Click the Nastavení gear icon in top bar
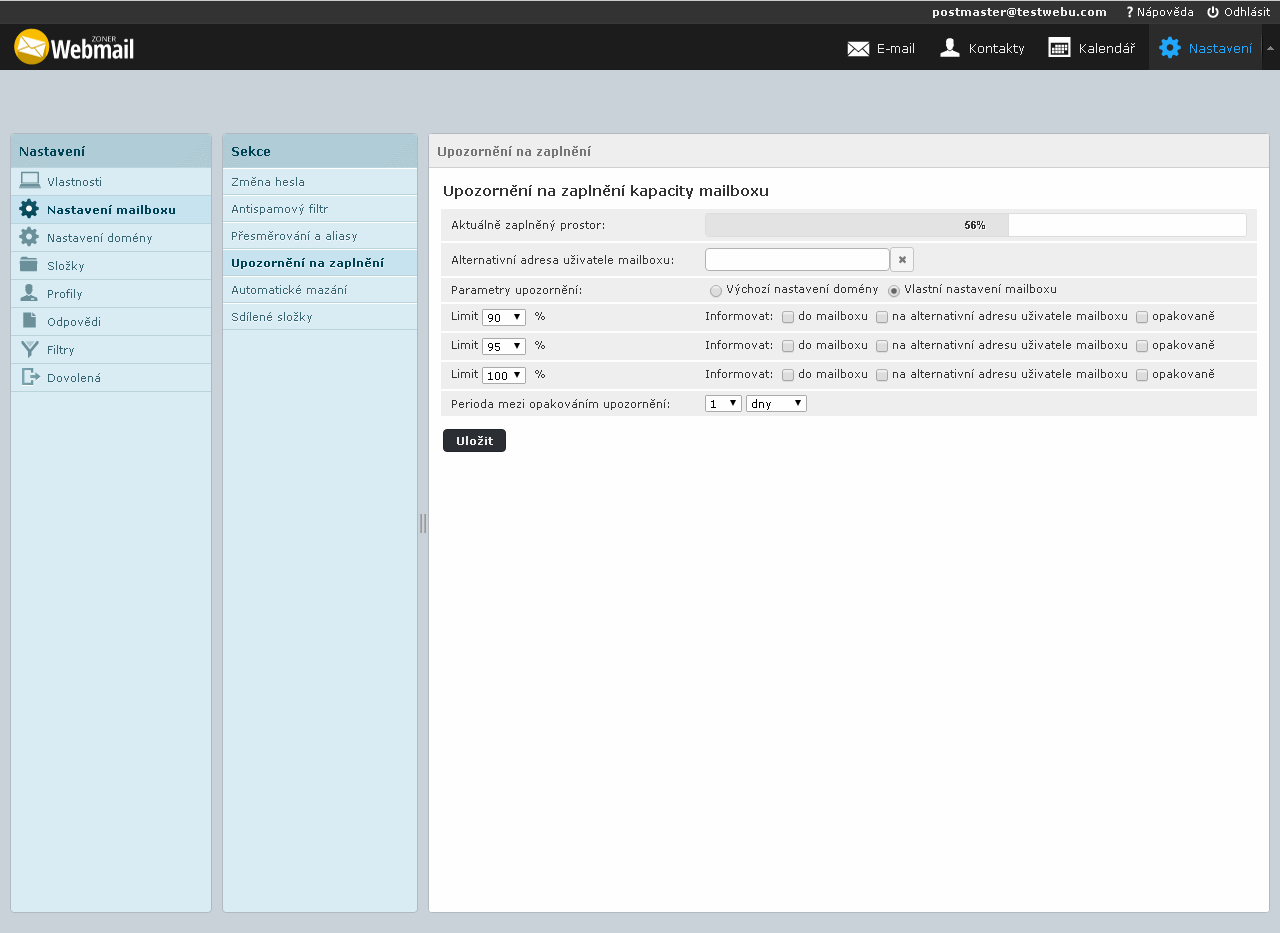This screenshot has height=933, width=1280. pyautogui.click(x=1169, y=48)
